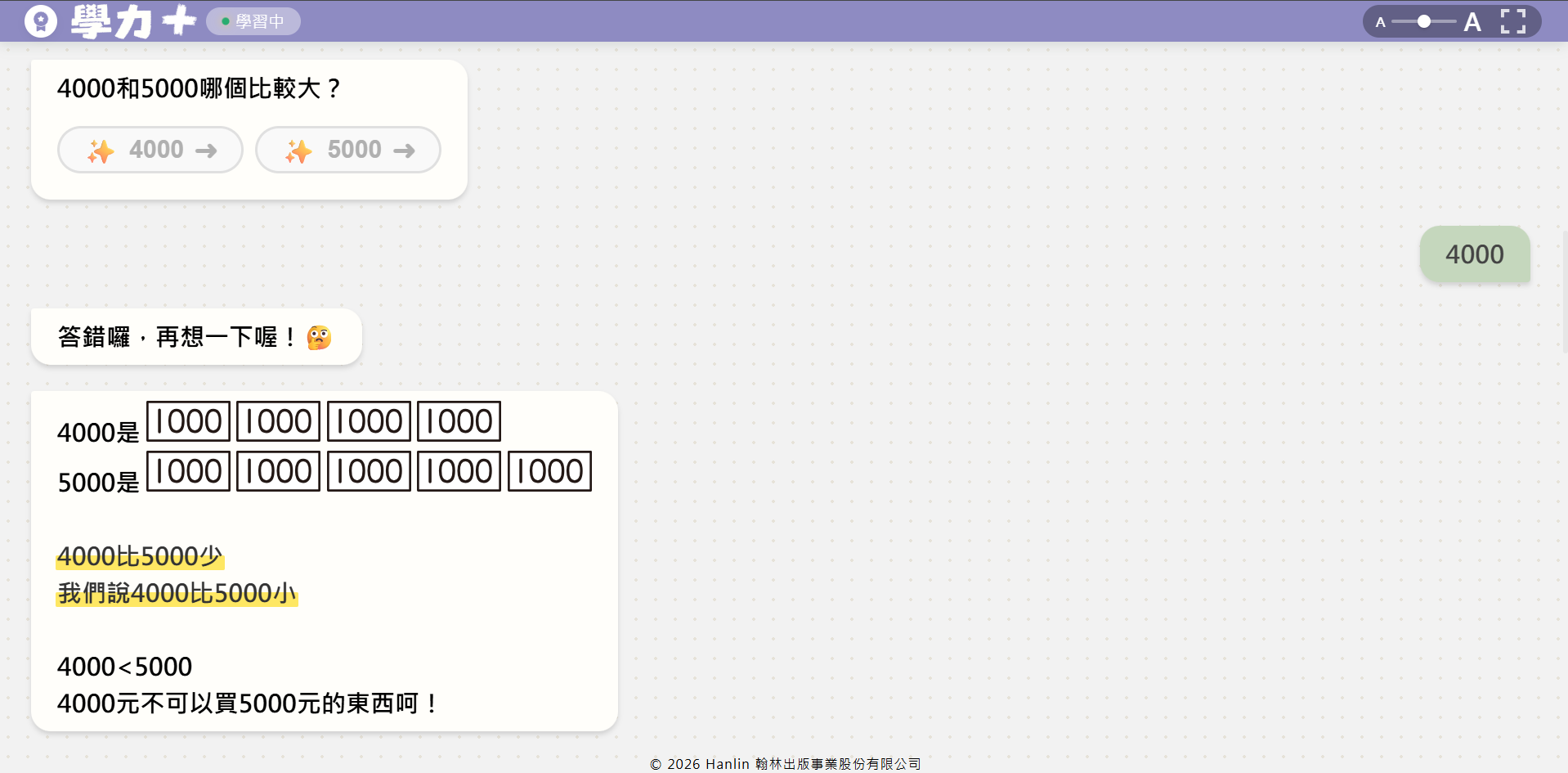The width and height of the screenshot is (1568, 773).
Task: Click the thinking face emoji
Action: (319, 337)
